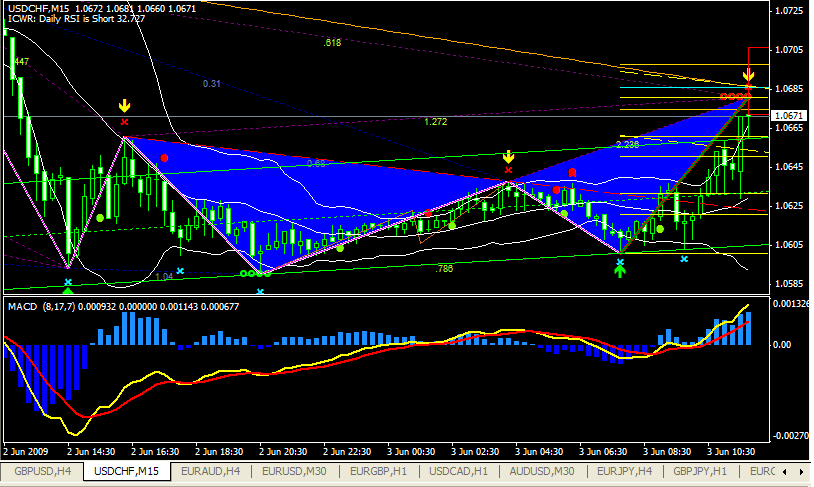
Task: Click the 3 Jun 00:30 time label
Action: pos(411,452)
